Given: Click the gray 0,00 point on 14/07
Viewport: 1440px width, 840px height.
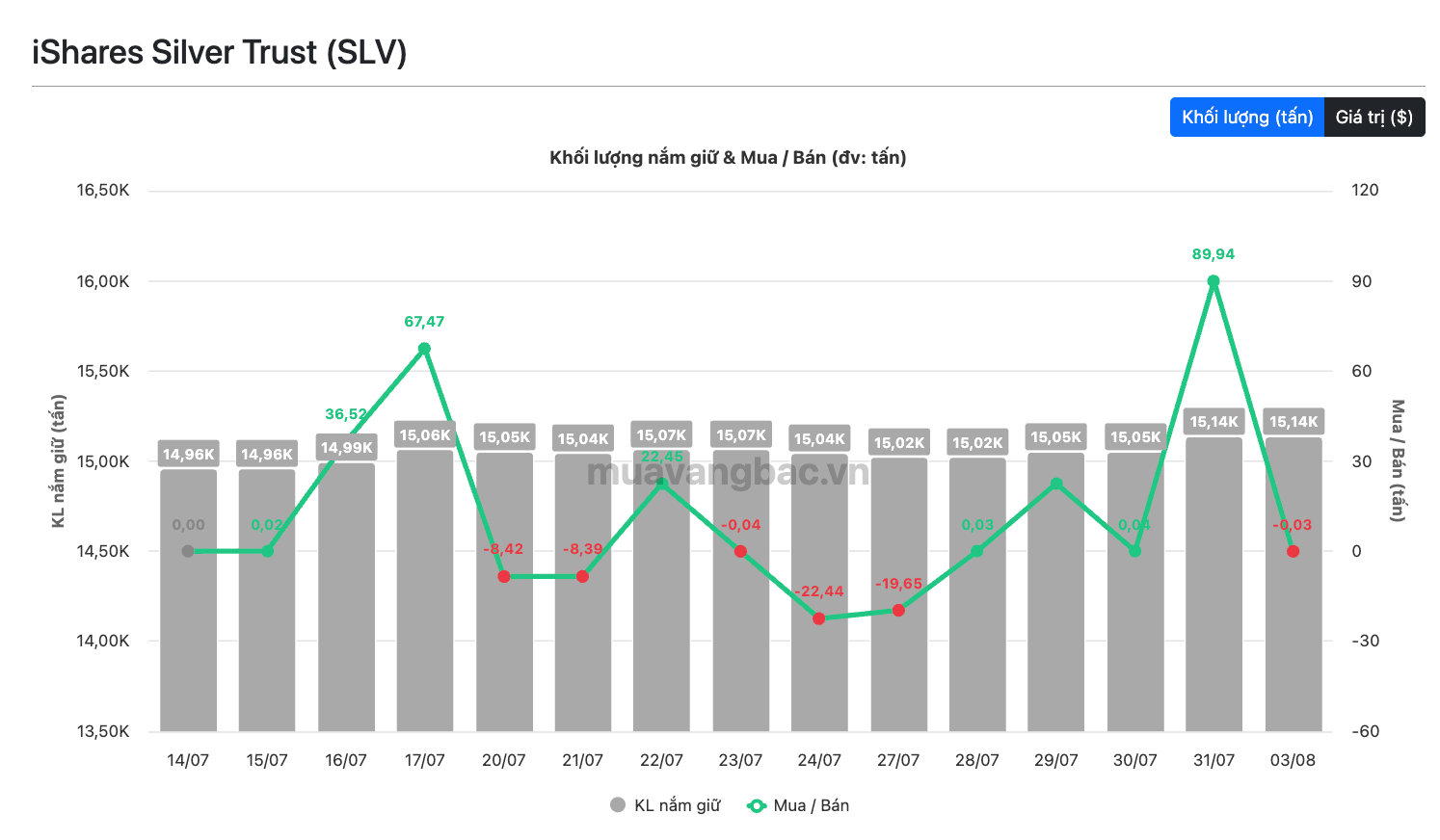Looking at the screenshot, I should pyautogui.click(x=188, y=551).
